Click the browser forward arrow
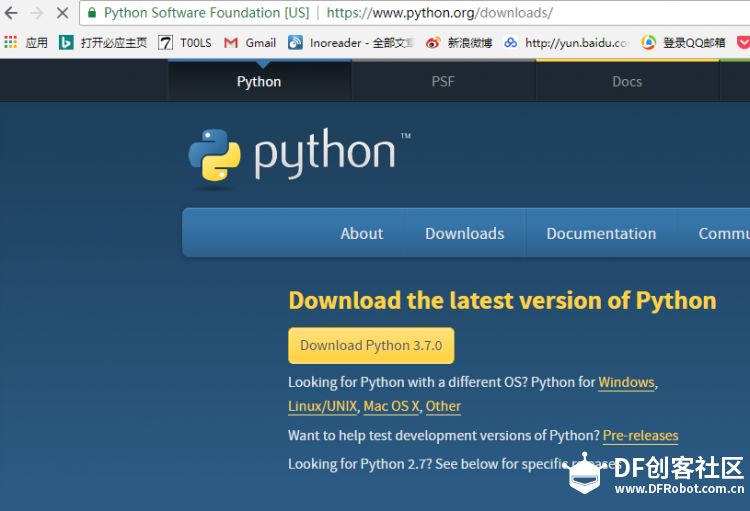Image resolution: width=750 pixels, height=511 pixels. point(36,13)
